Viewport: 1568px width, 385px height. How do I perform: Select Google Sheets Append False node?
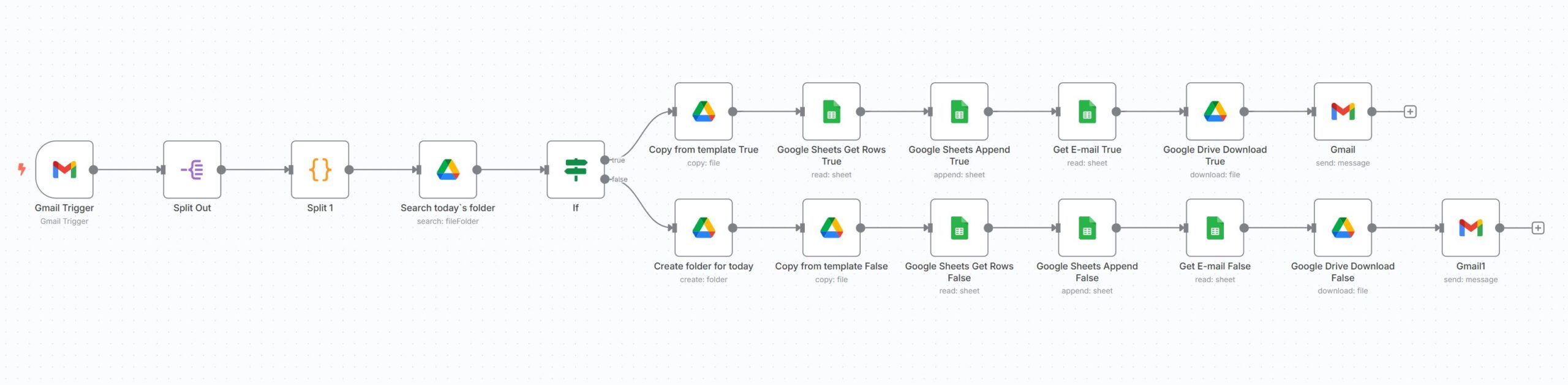pyautogui.click(x=1087, y=228)
